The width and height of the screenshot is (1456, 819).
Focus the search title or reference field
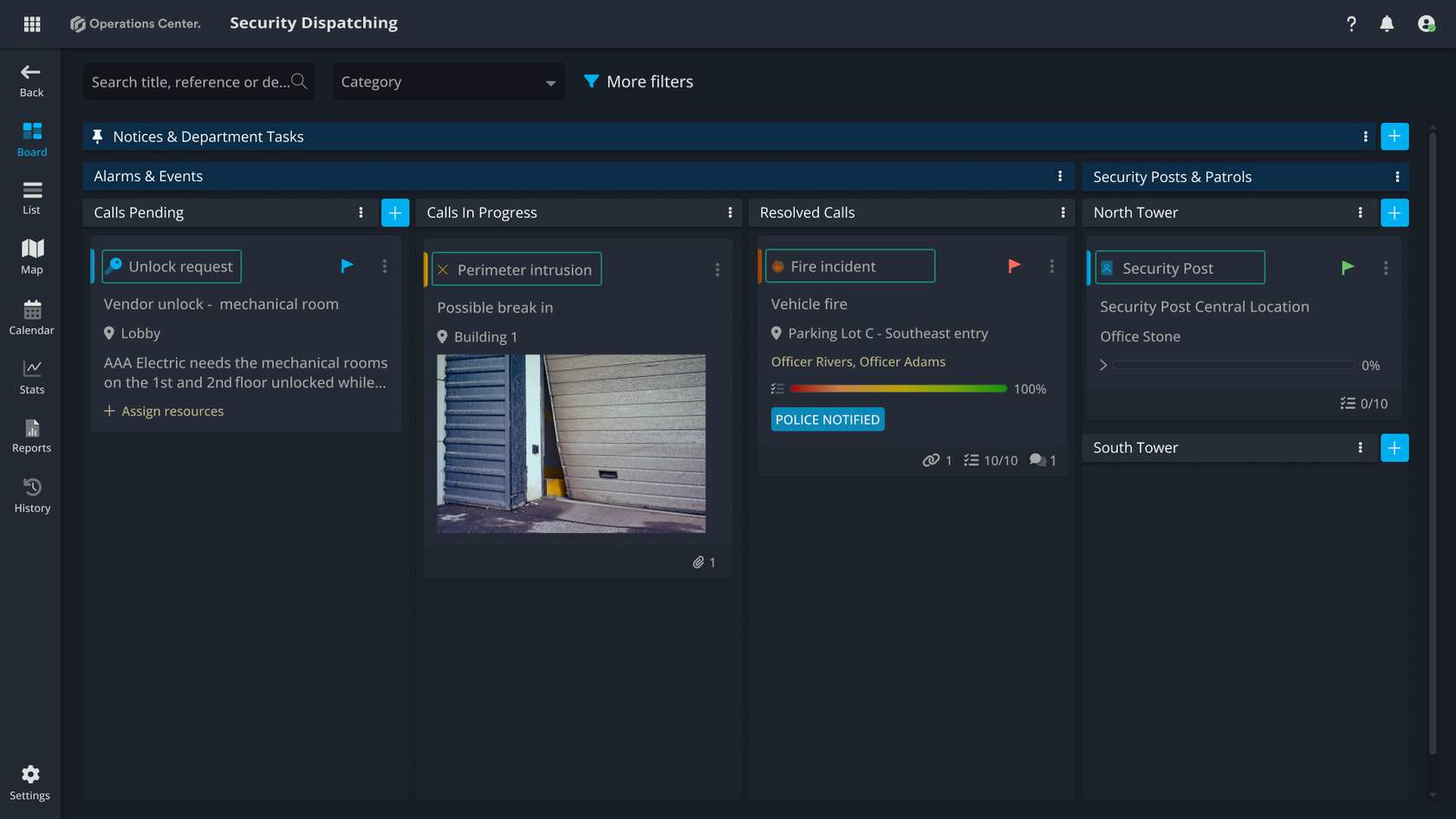tap(198, 81)
